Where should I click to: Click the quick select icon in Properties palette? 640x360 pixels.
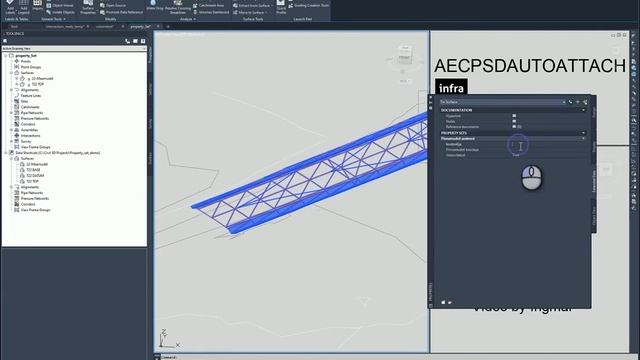(x=585, y=102)
